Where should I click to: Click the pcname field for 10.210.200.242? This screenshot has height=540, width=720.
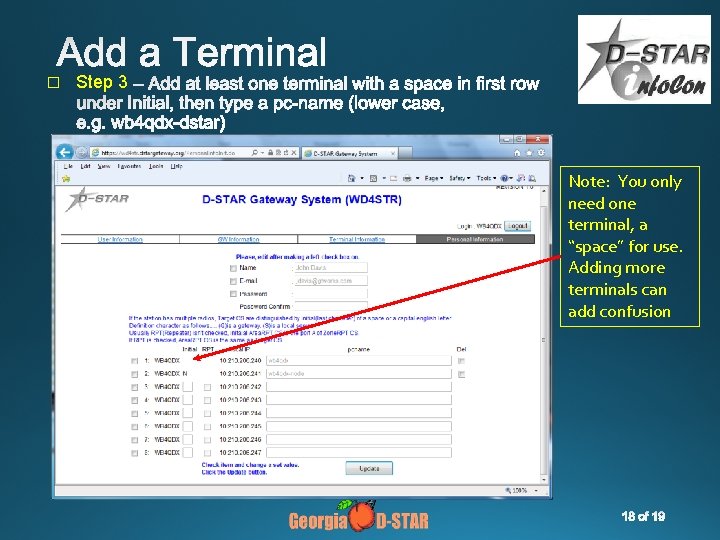tap(359, 387)
